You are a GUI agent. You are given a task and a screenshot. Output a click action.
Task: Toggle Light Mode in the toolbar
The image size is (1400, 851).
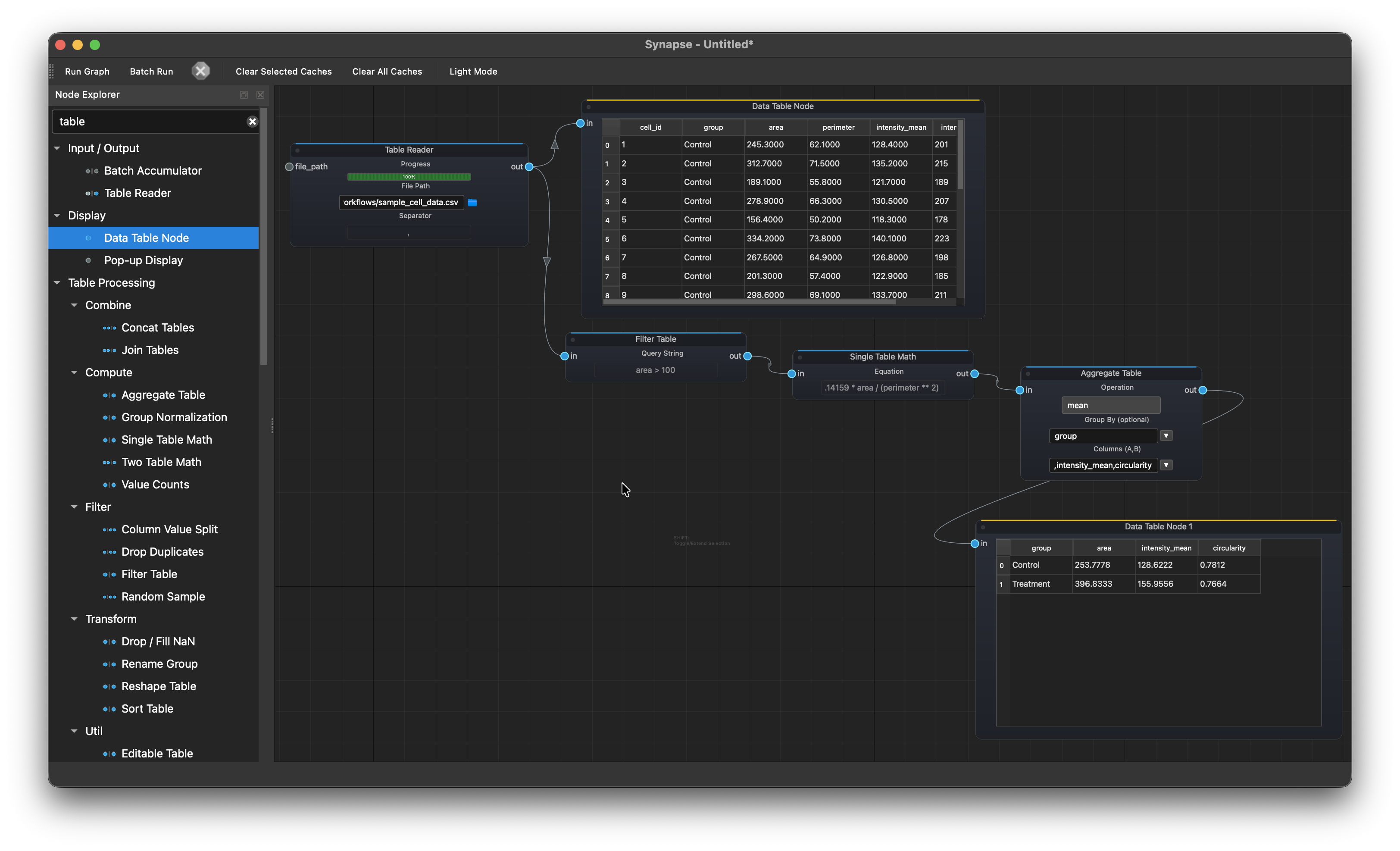(x=473, y=71)
